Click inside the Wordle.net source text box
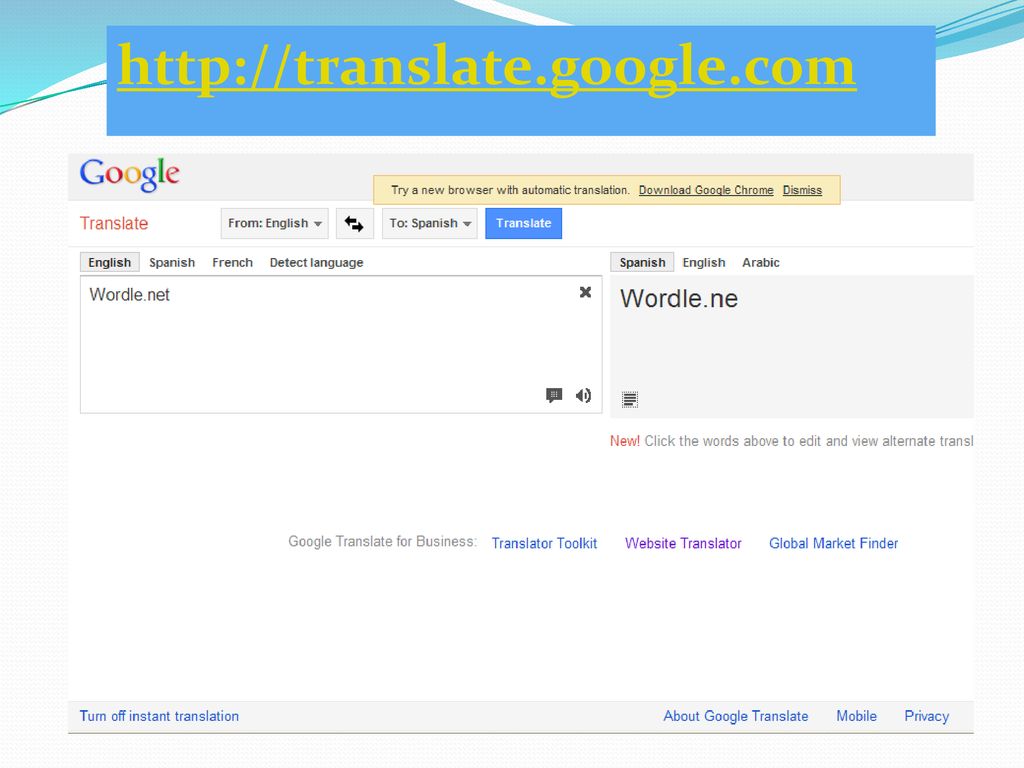Viewport: 1024px width, 768px height. 341,344
